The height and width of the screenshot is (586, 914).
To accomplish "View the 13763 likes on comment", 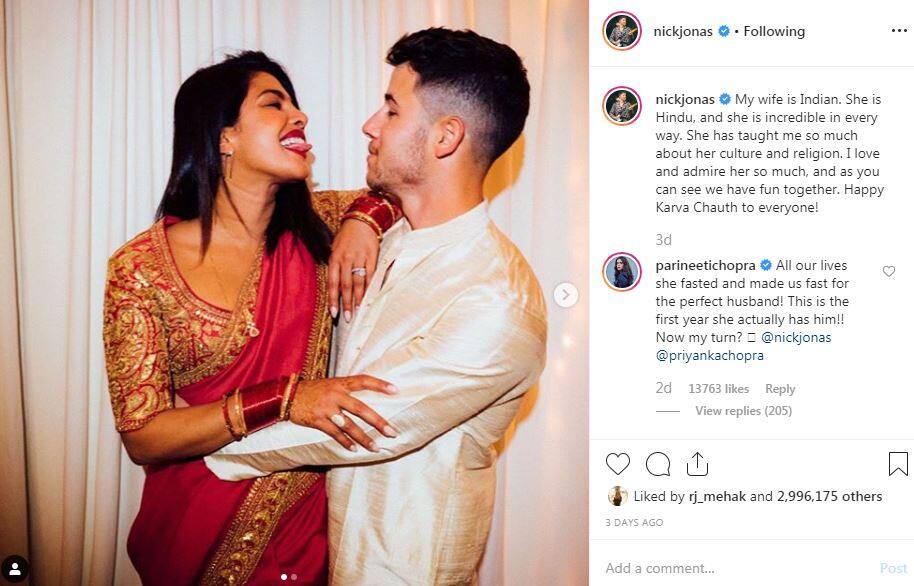I will (718, 389).
